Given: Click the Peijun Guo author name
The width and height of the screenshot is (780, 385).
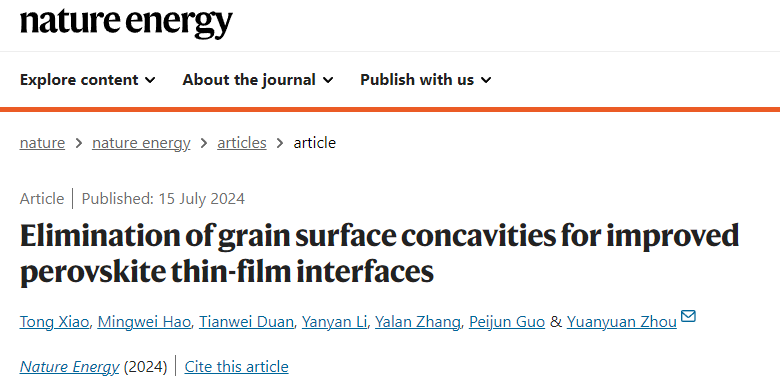Looking at the screenshot, I should [507, 322].
